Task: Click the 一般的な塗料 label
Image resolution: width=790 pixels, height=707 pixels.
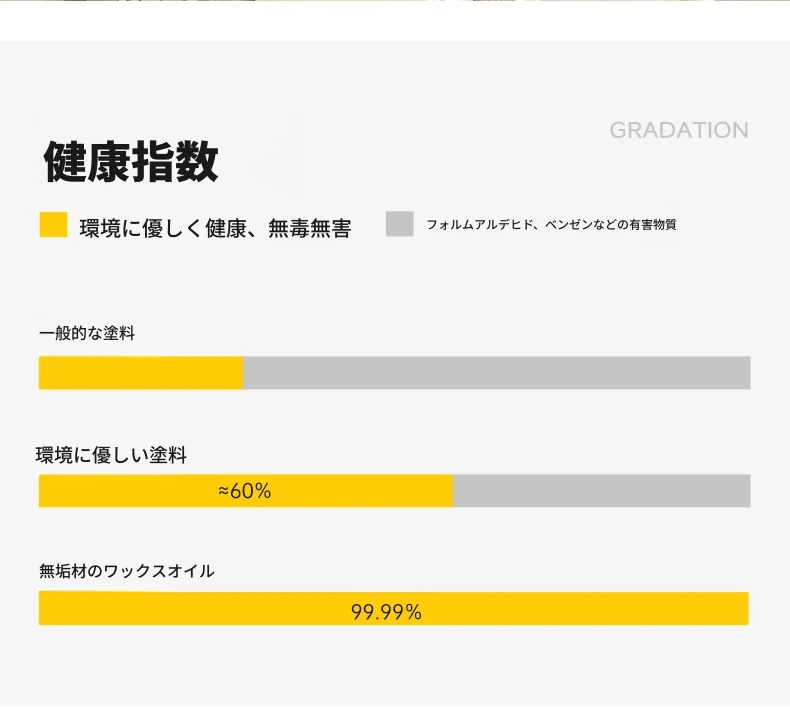Action: pyautogui.click(x=87, y=333)
